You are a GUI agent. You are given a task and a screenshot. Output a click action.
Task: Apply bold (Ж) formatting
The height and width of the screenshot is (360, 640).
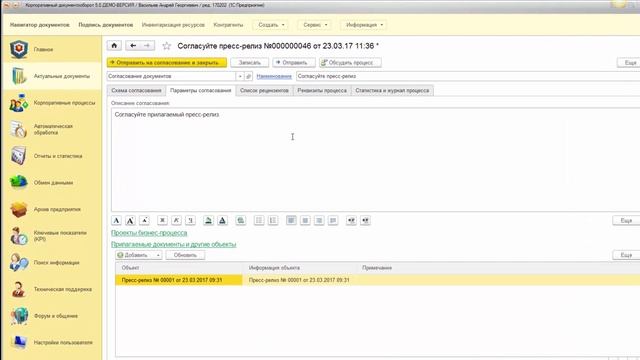(x=162, y=220)
